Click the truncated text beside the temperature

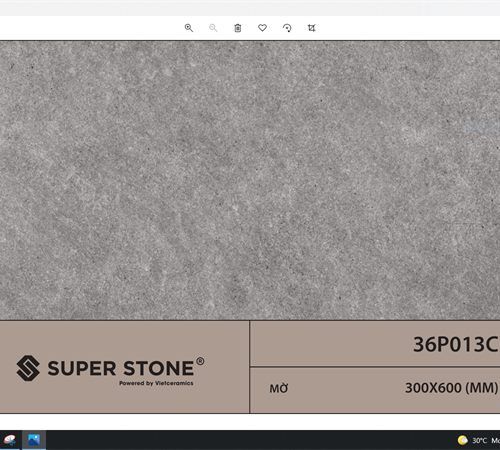pos(495,441)
